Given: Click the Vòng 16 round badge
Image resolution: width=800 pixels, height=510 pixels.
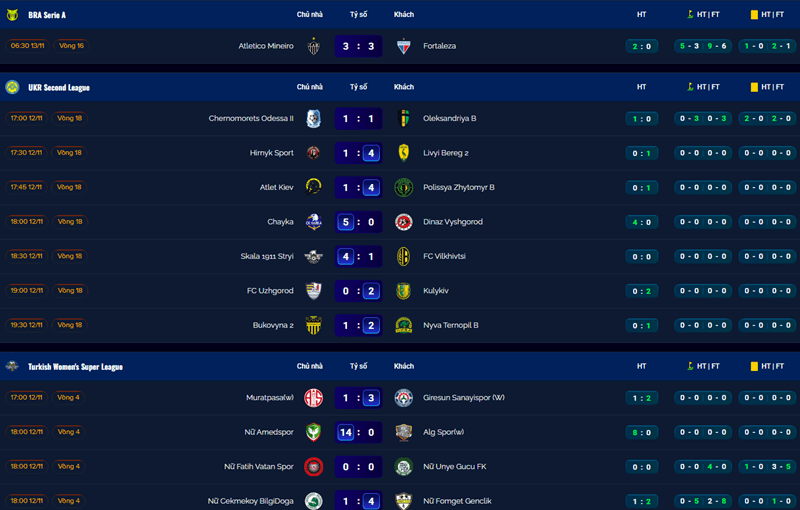Looking at the screenshot, I should pyautogui.click(x=71, y=46).
